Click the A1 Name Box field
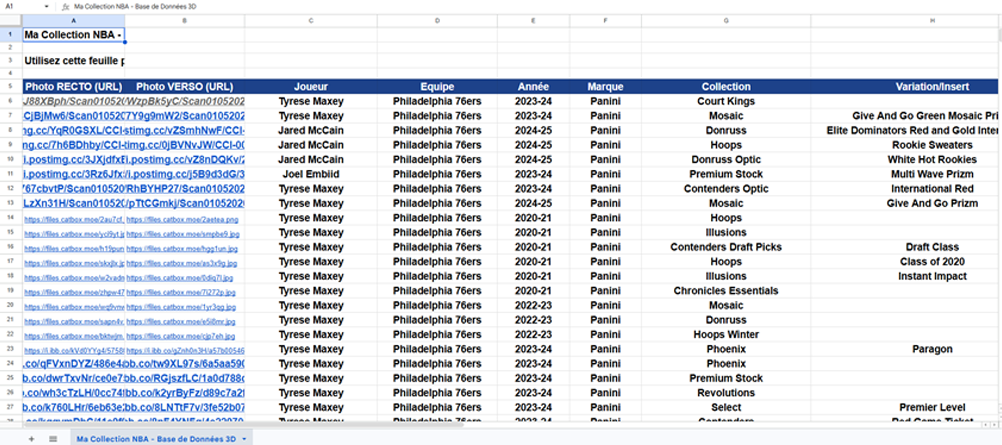1002x445 pixels. click(x=26, y=6)
